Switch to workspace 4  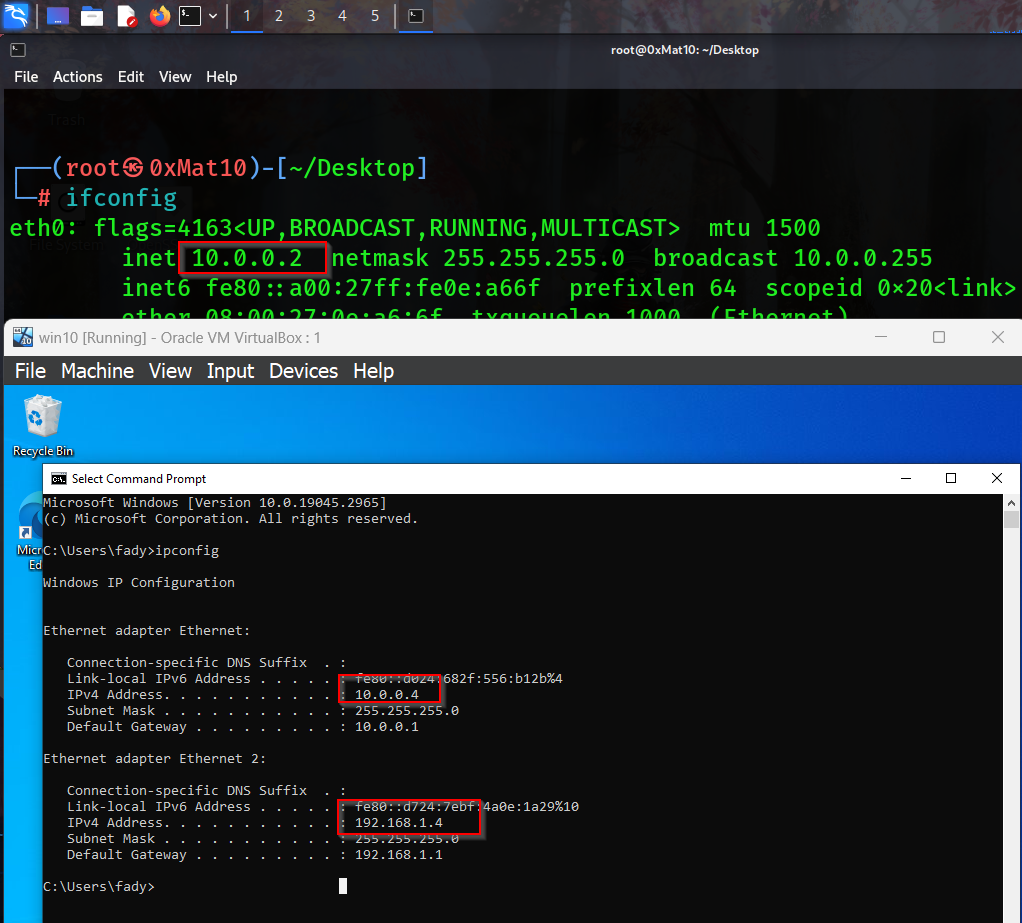click(343, 16)
